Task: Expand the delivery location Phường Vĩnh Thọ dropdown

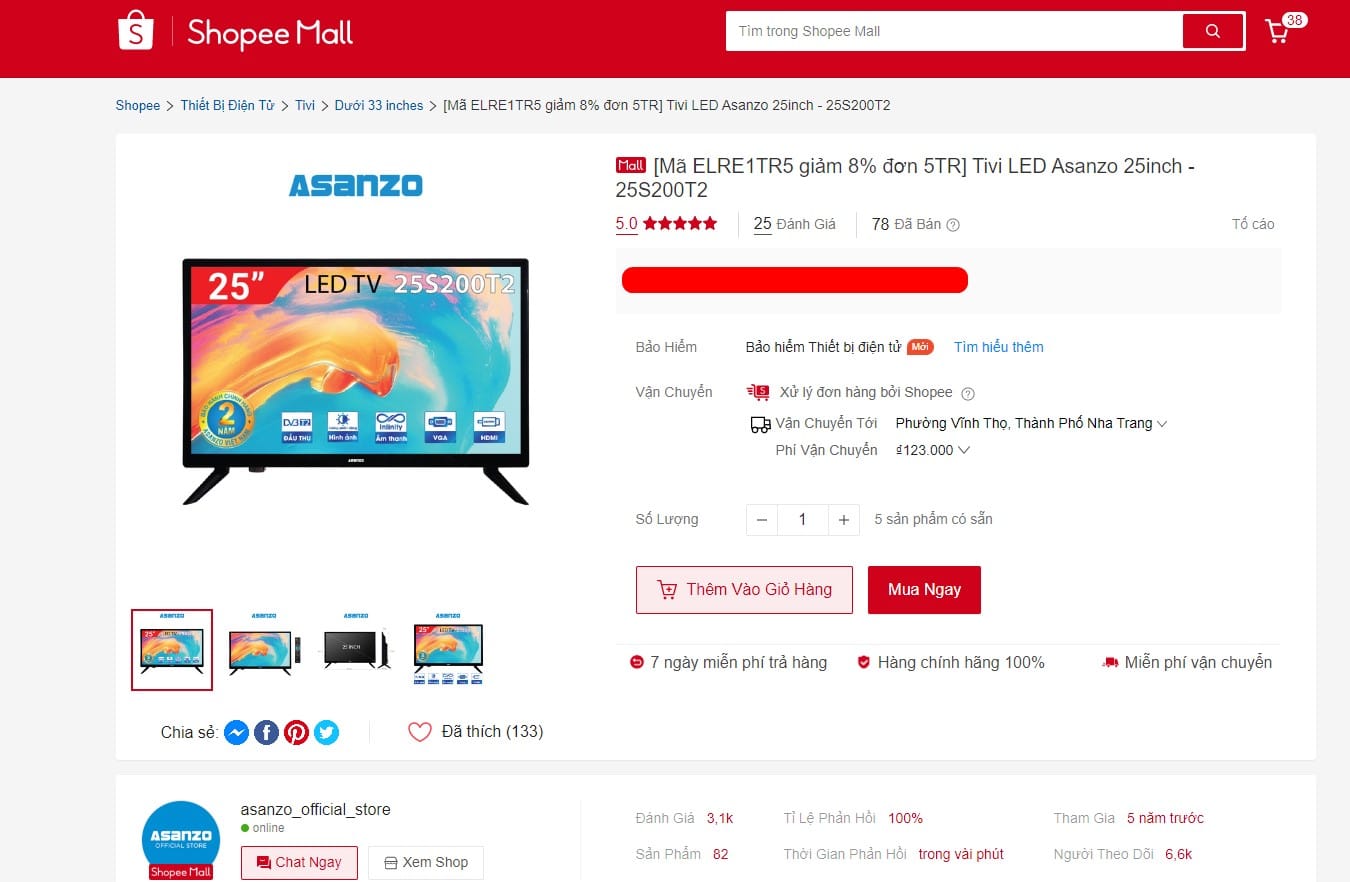Action: tap(1031, 423)
